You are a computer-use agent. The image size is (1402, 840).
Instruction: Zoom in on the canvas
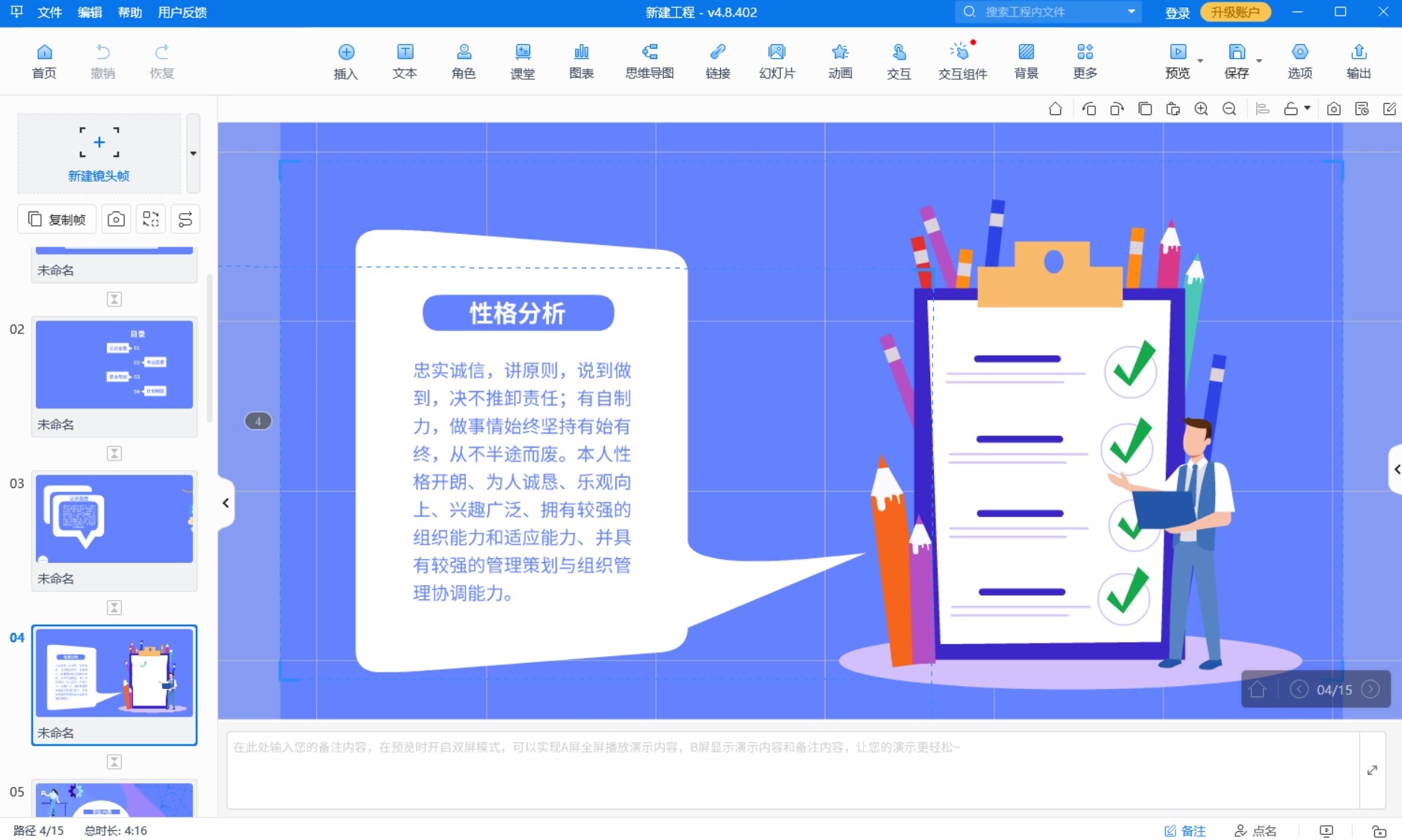click(x=1201, y=109)
